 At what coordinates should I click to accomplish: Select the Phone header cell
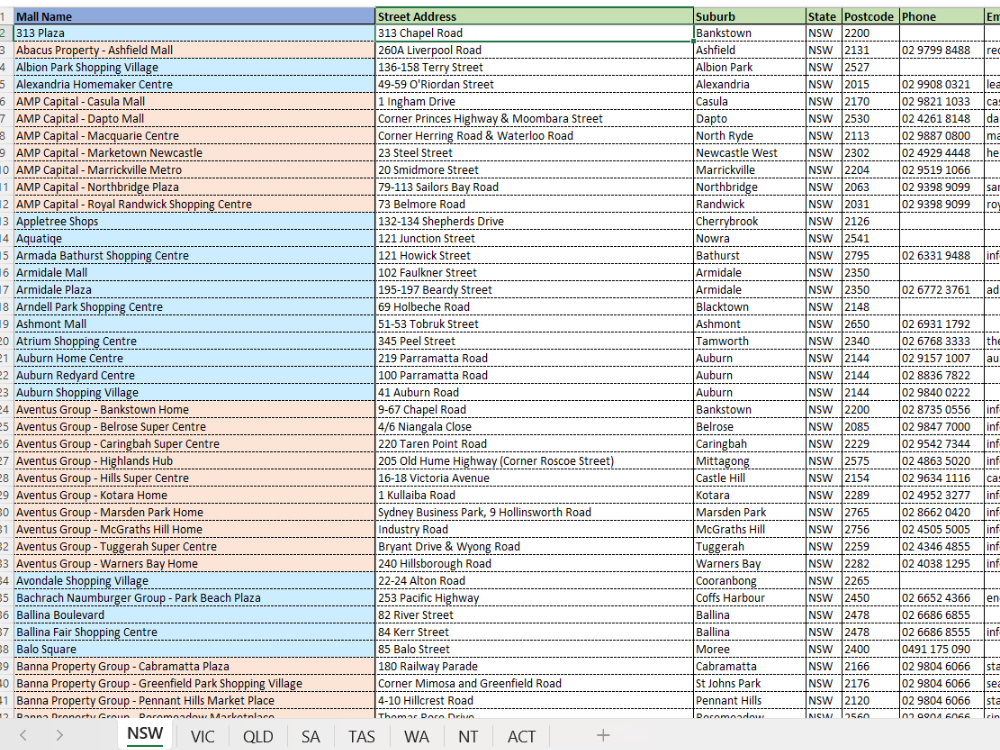click(941, 16)
